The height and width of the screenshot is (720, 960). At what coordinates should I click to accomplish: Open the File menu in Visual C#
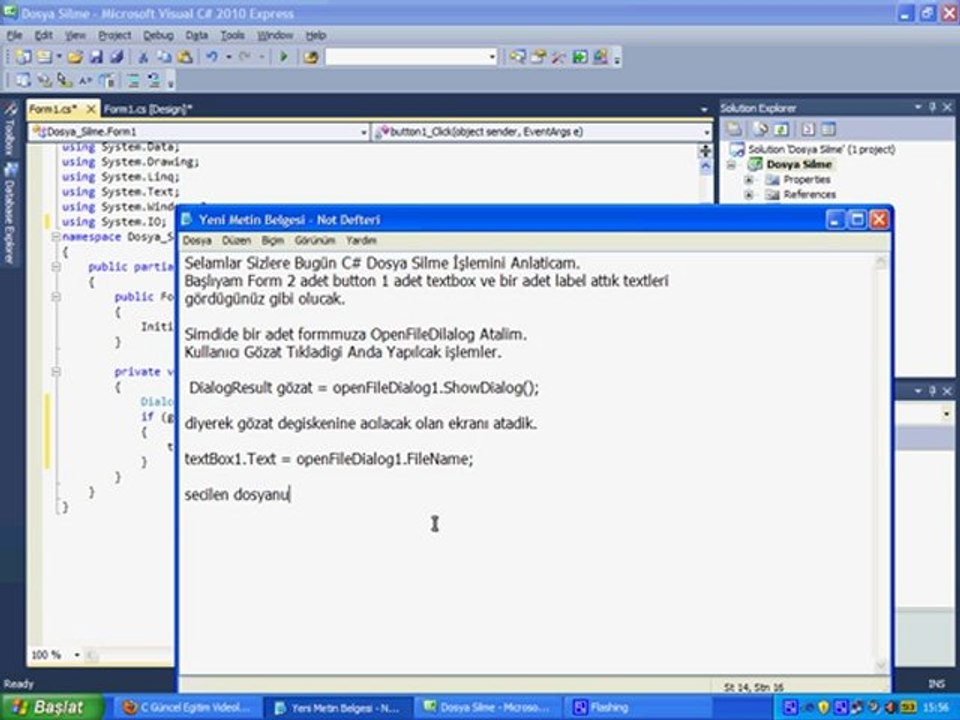[15, 36]
